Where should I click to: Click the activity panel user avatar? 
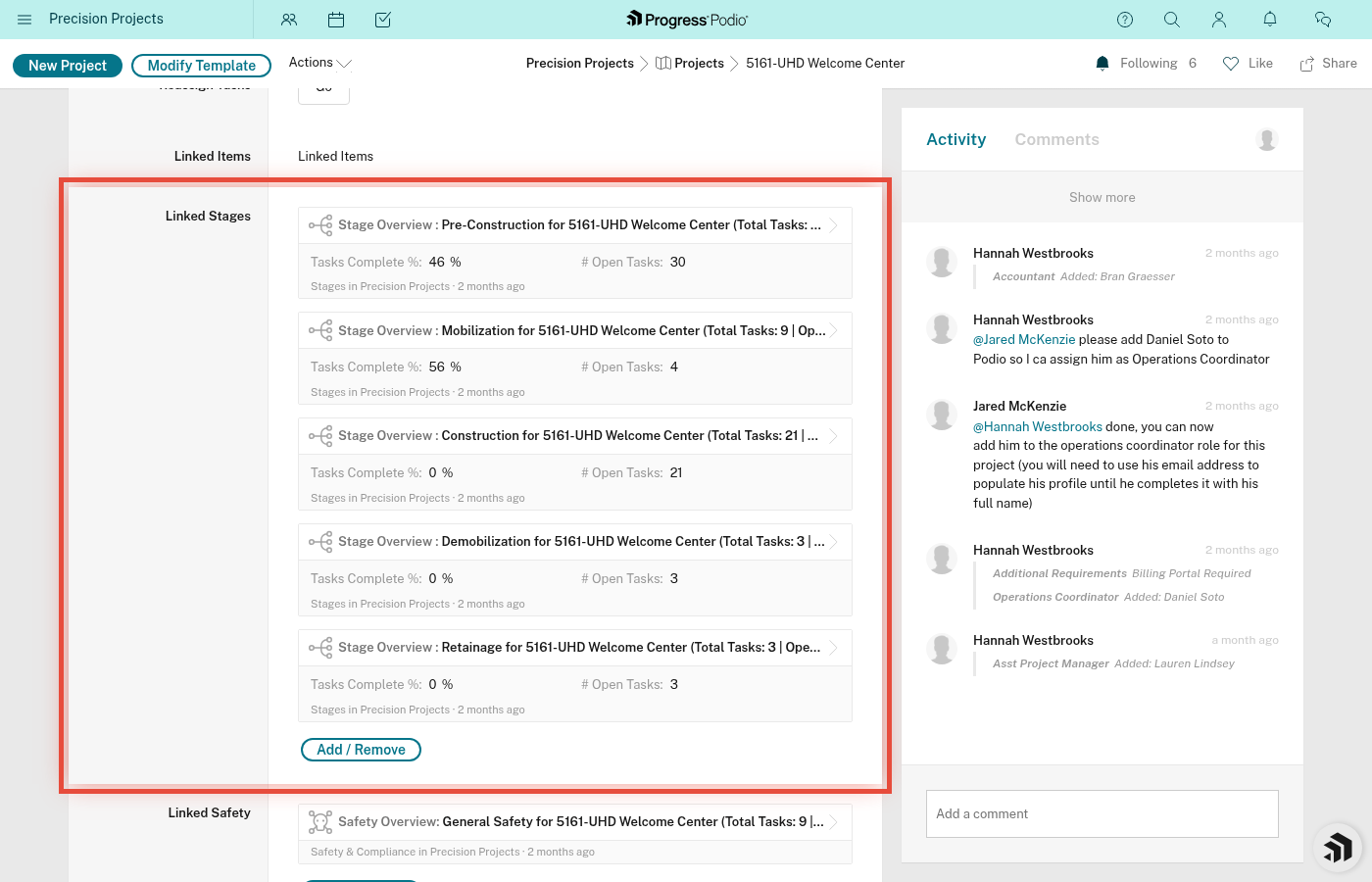[1267, 140]
